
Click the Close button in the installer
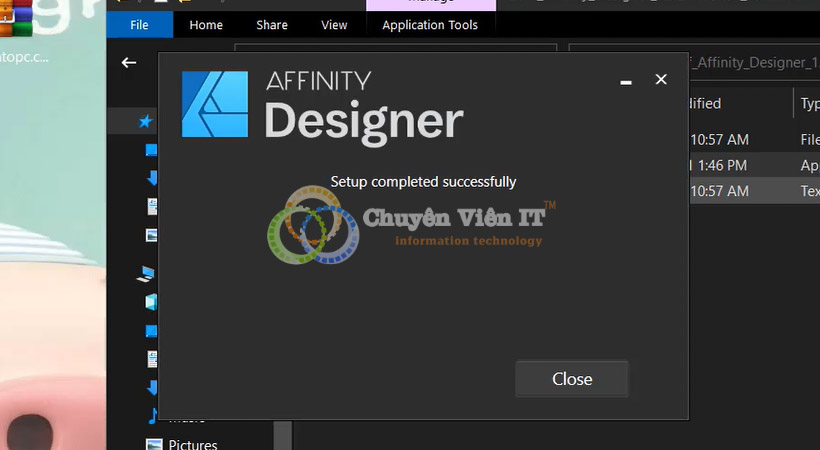coord(572,379)
